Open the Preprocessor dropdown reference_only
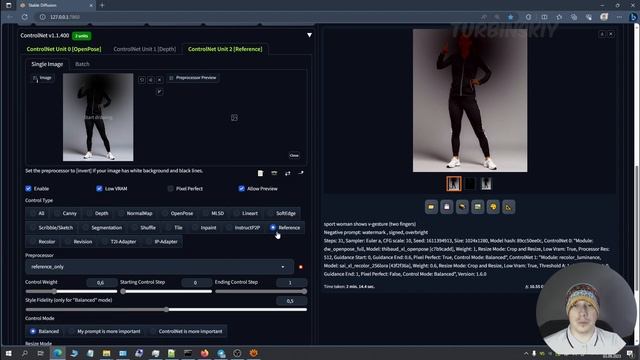Image resolution: width=640 pixels, height=360 pixels. (159, 267)
